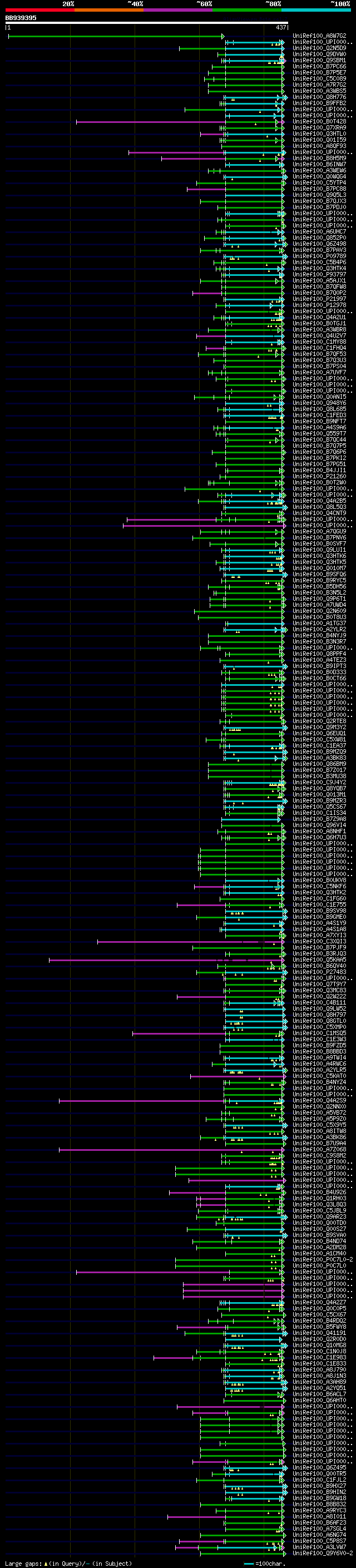Click the white query sequence bar
This screenshot has width=356, height=1568.
tap(147, 23)
